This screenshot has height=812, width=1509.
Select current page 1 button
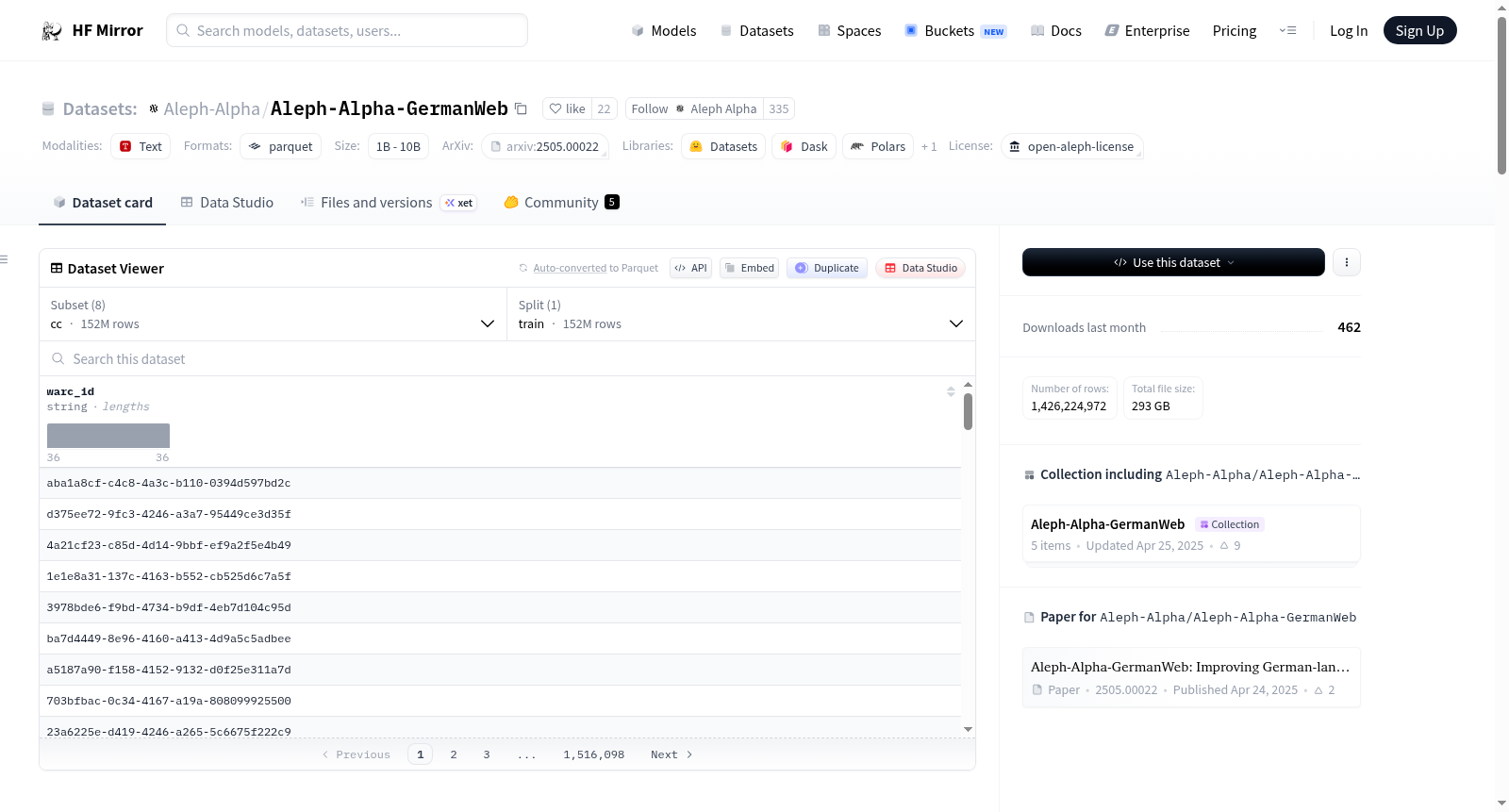point(421,754)
